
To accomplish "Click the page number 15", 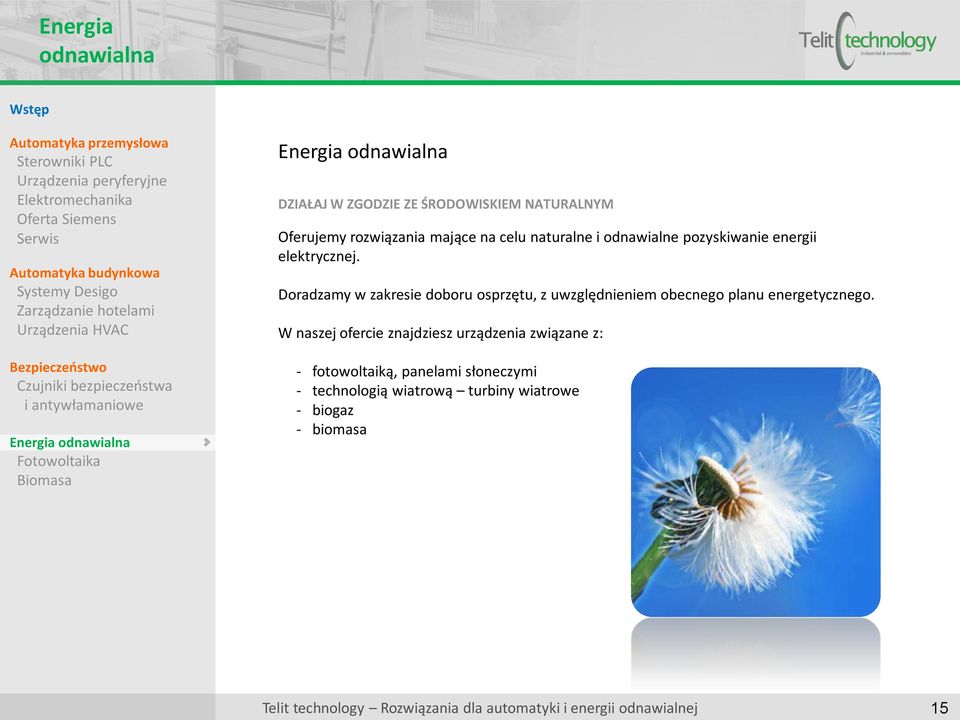I will click(939, 708).
